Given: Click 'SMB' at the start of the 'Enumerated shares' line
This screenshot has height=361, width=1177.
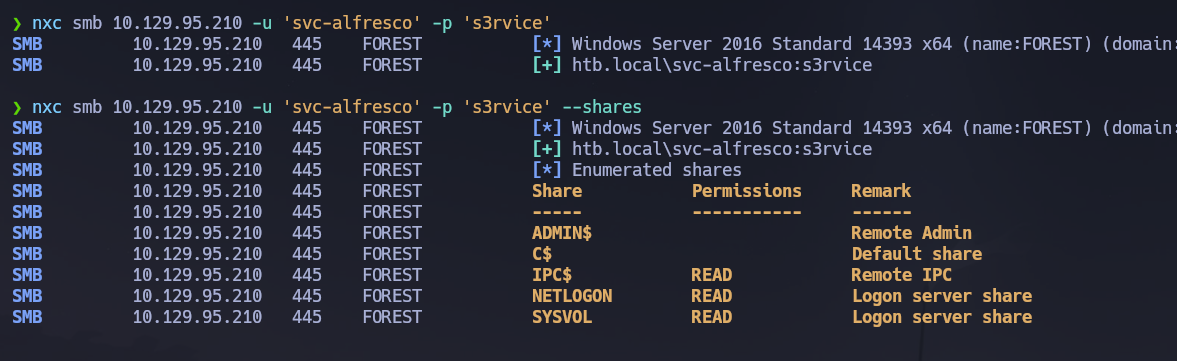Looking at the screenshot, I should 27,170.
